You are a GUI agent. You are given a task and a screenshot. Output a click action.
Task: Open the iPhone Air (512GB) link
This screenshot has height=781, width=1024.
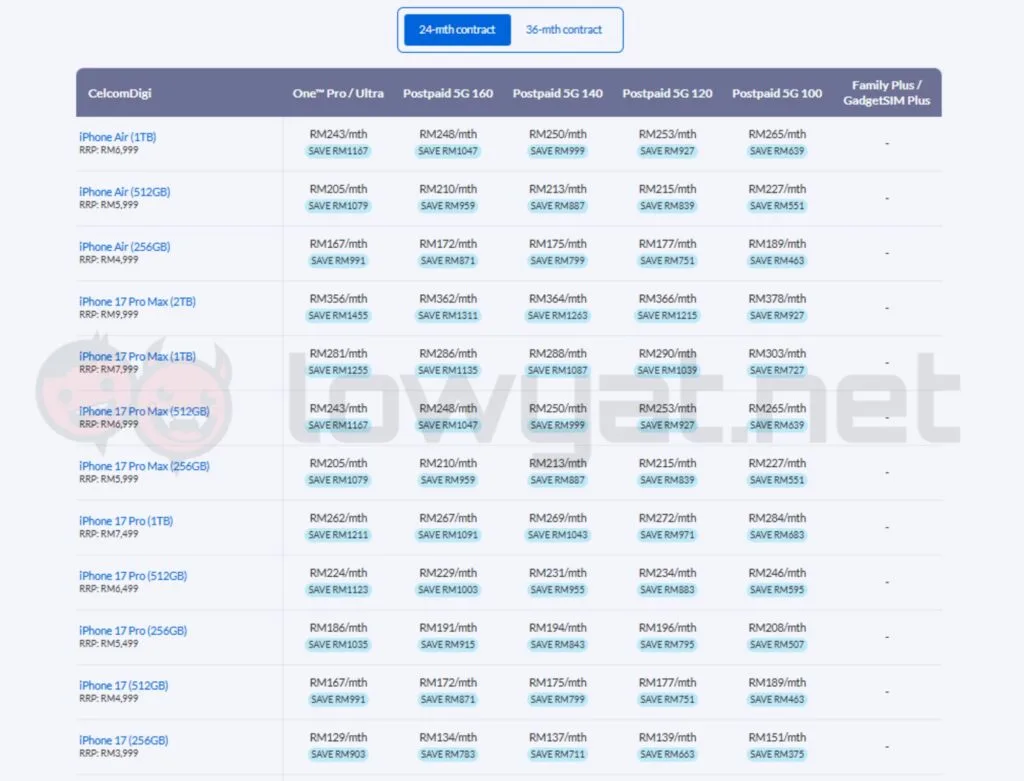[125, 192]
